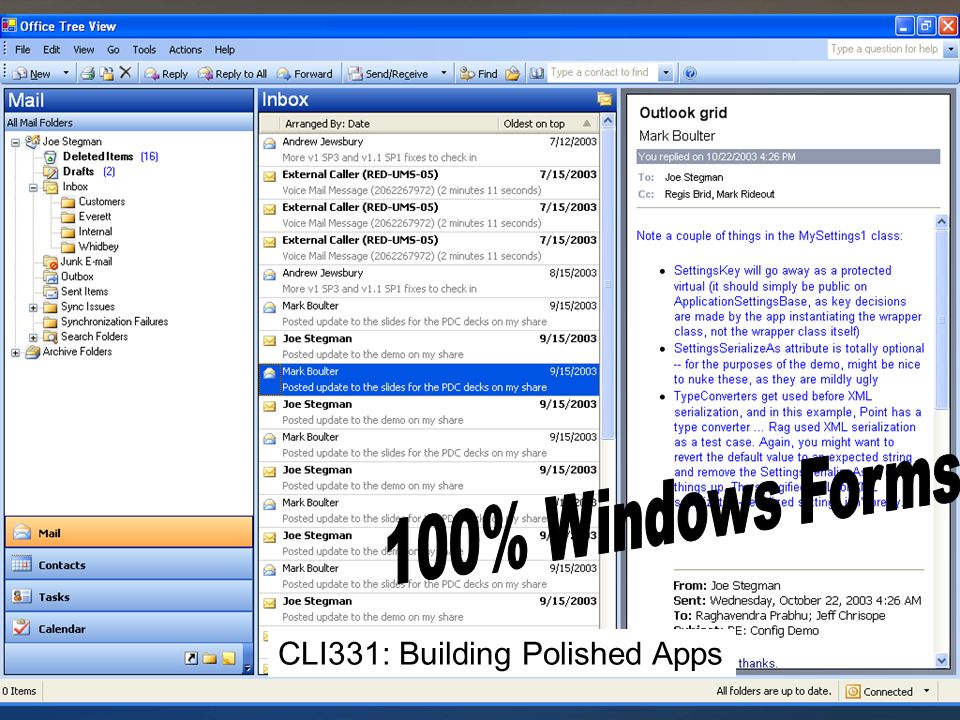Click the Reply toolbar button
Screen dimensions: 960x720
coord(166,73)
